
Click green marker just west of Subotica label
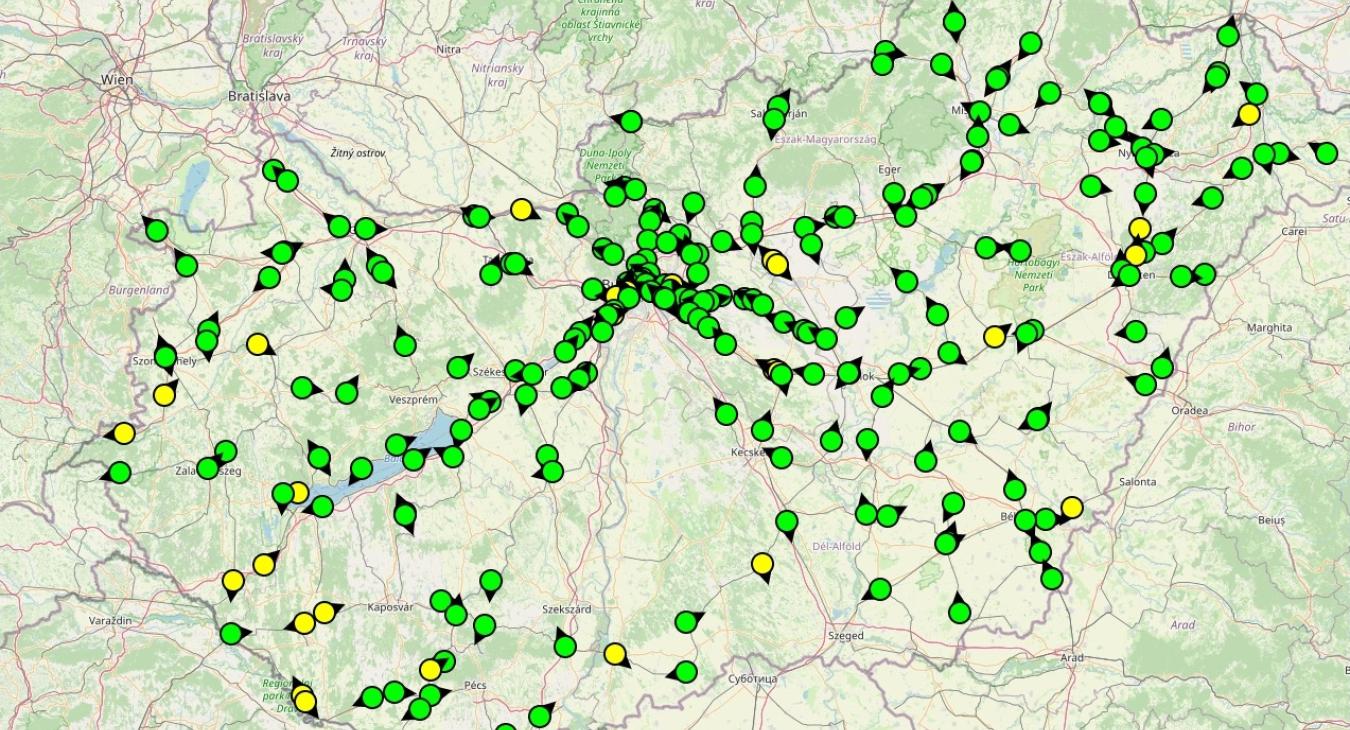[686, 672]
